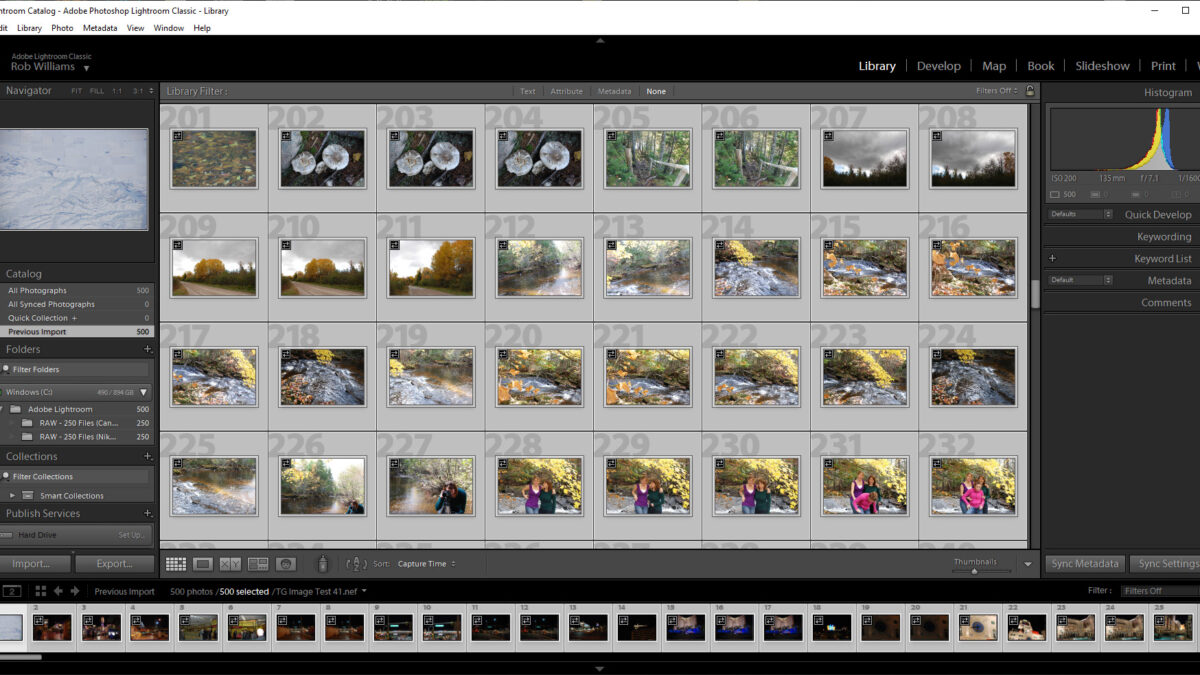Image resolution: width=1200 pixels, height=675 pixels.
Task: Open the filmstrip Filters Off dropdown
Action: pos(1160,591)
